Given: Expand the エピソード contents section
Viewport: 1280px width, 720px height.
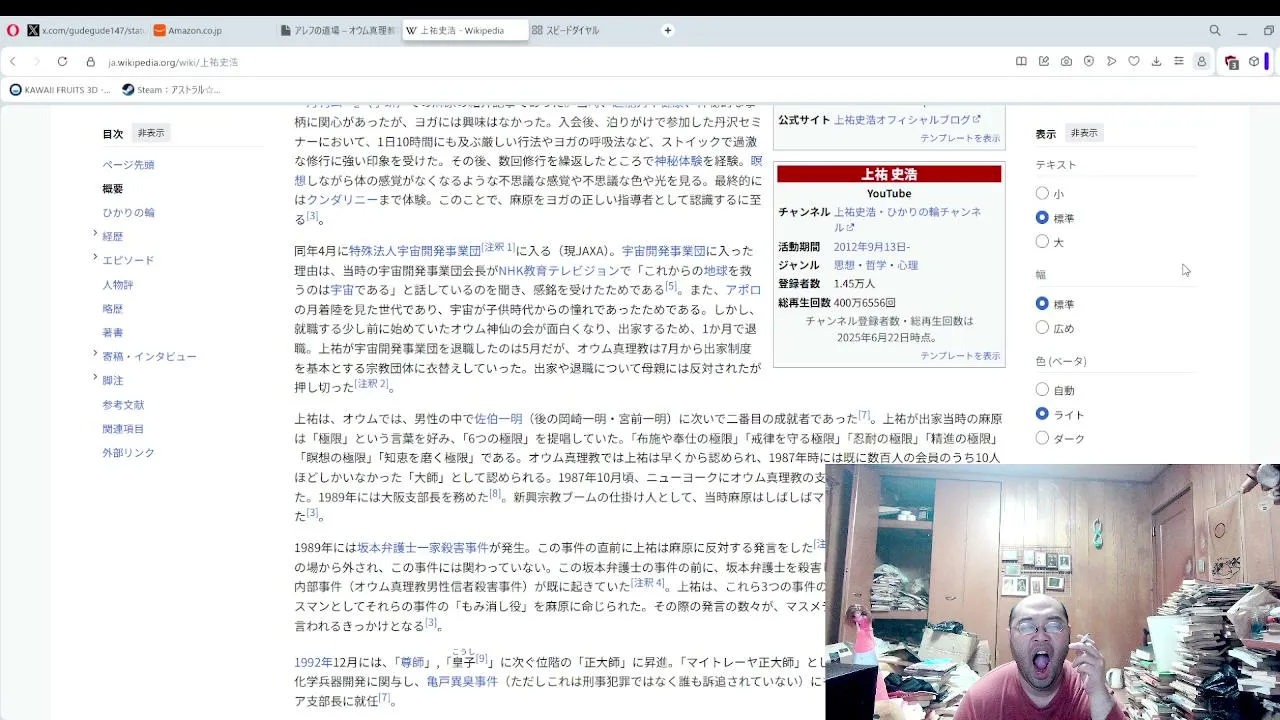Looking at the screenshot, I should (95, 258).
